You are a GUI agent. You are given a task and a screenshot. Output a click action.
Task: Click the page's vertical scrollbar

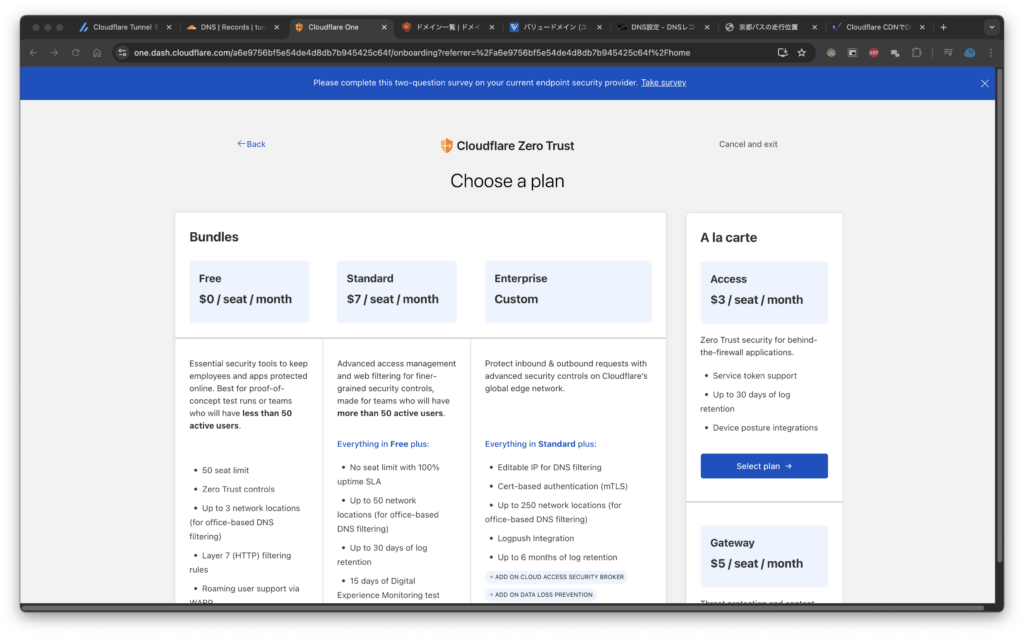coord(999,314)
